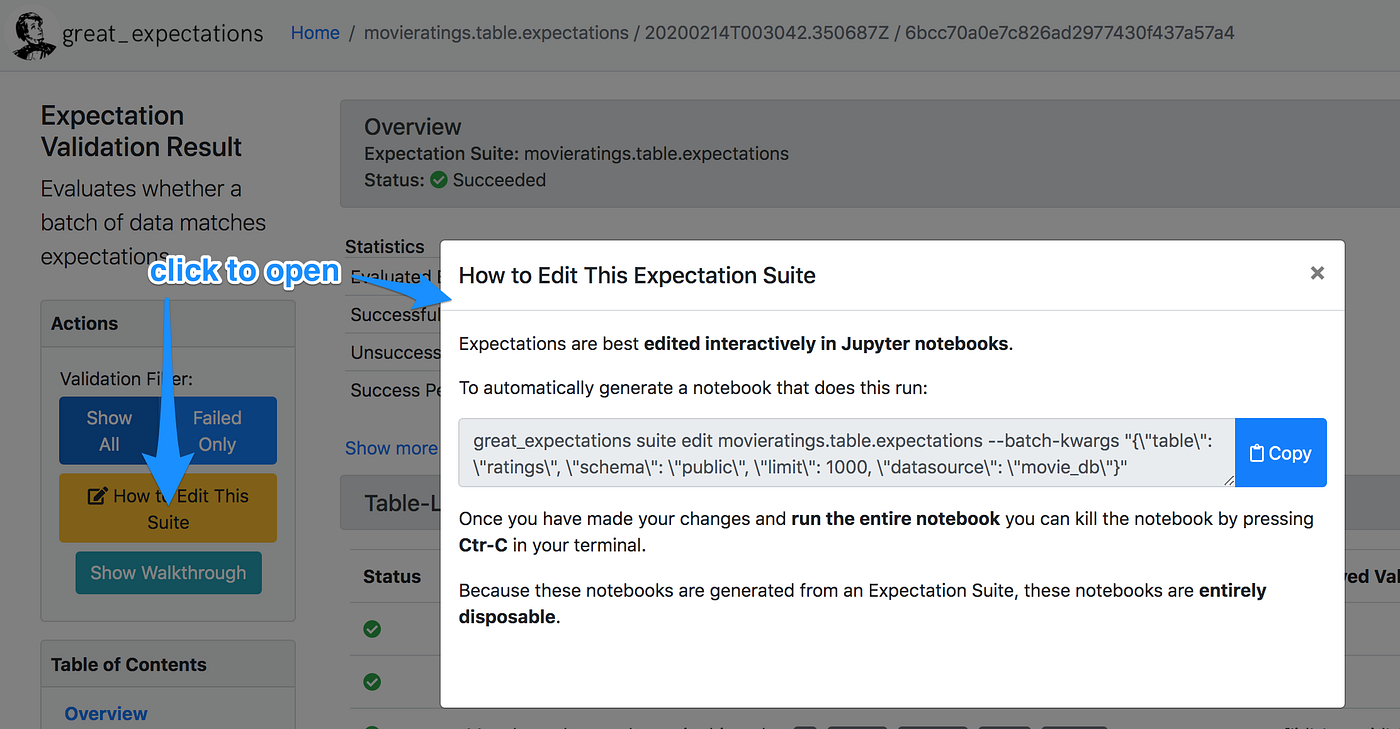This screenshot has height=729, width=1400.
Task: Enable the Show All validation filter
Action: pos(110,430)
